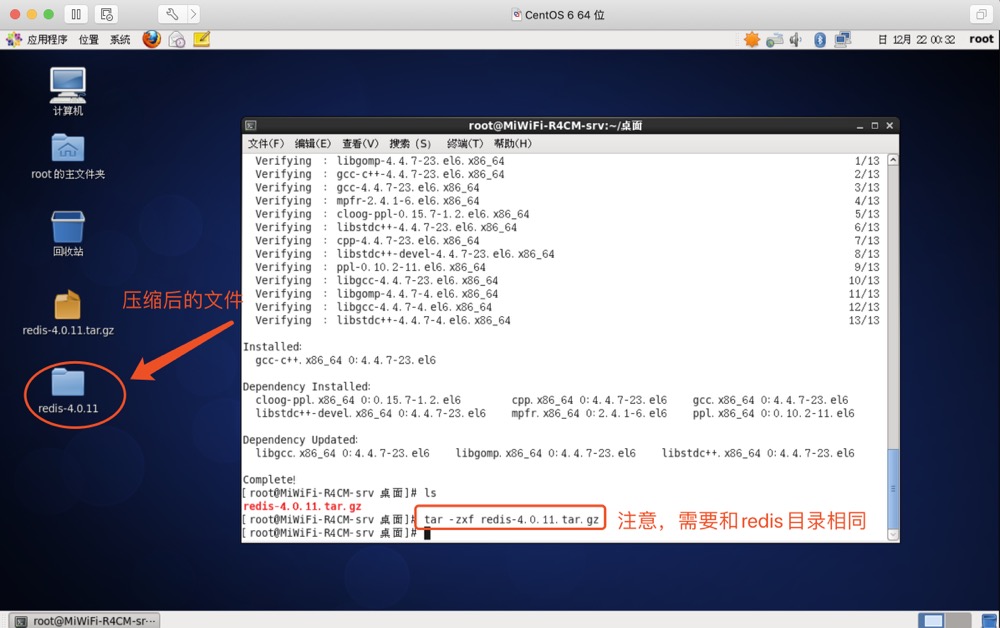
Task: Click the network connection icon
Action: coord(842,39)
